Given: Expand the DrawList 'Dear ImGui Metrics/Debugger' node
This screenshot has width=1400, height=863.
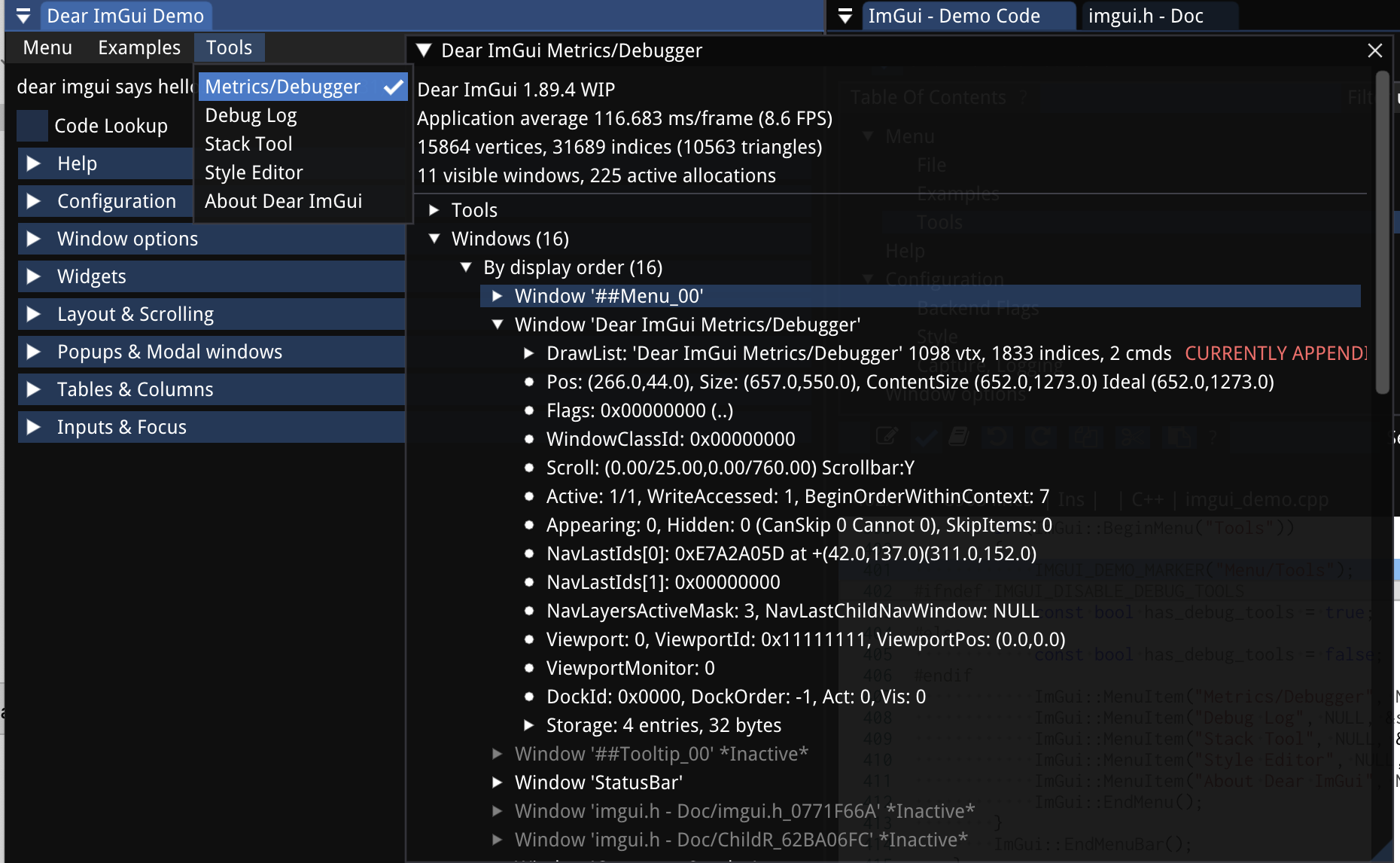Looking at the screenshot, I should pos(529,353).
